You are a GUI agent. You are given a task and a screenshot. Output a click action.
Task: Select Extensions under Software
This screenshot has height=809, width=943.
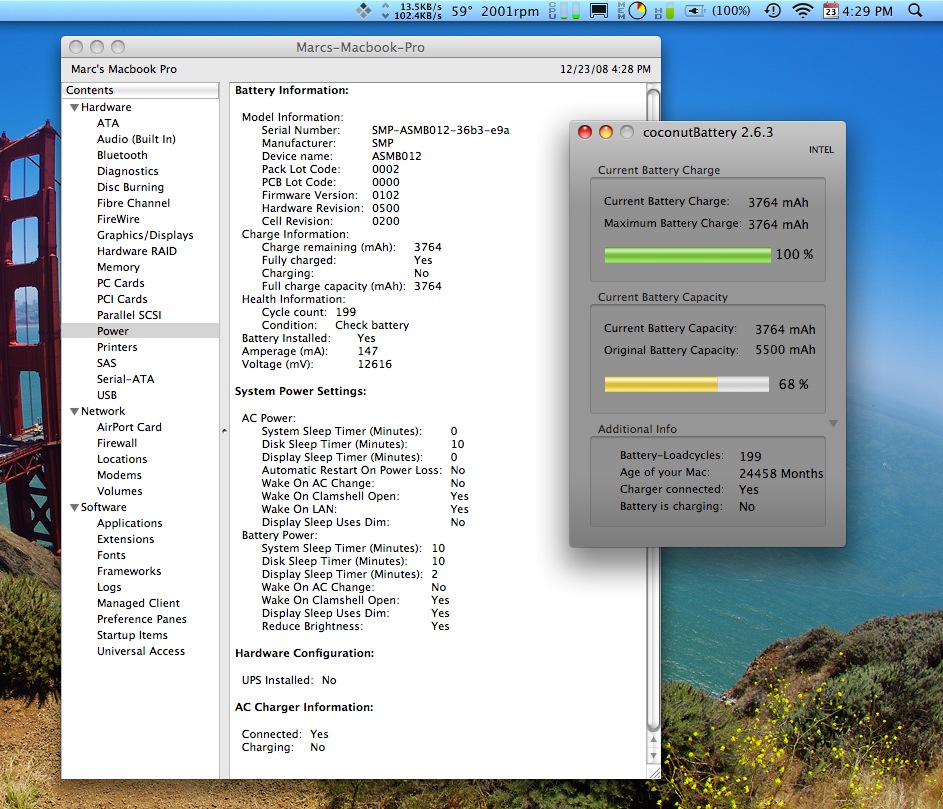click(x=126, y=539)
